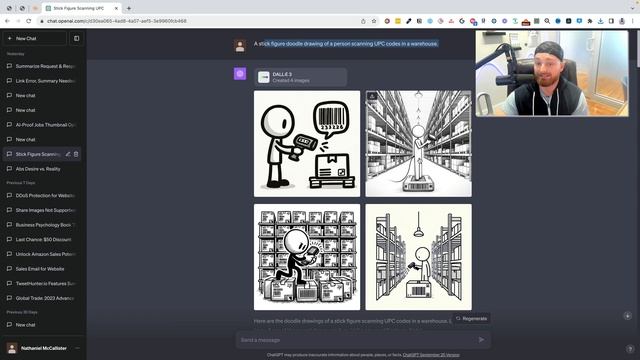This screenshot has width=640, height=360.
Task: Select the Stick Figure Scanning UPC browser tab
Action: 82,8
